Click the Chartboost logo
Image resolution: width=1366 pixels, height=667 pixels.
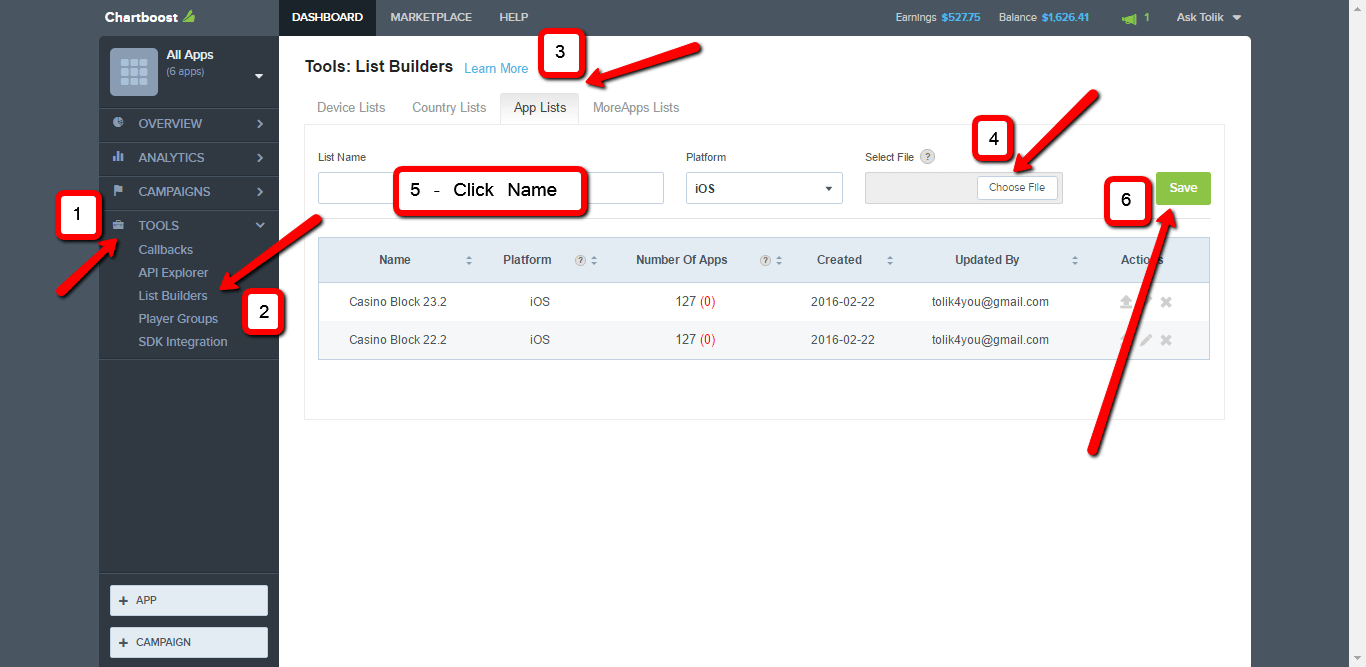tap(150, 17)
